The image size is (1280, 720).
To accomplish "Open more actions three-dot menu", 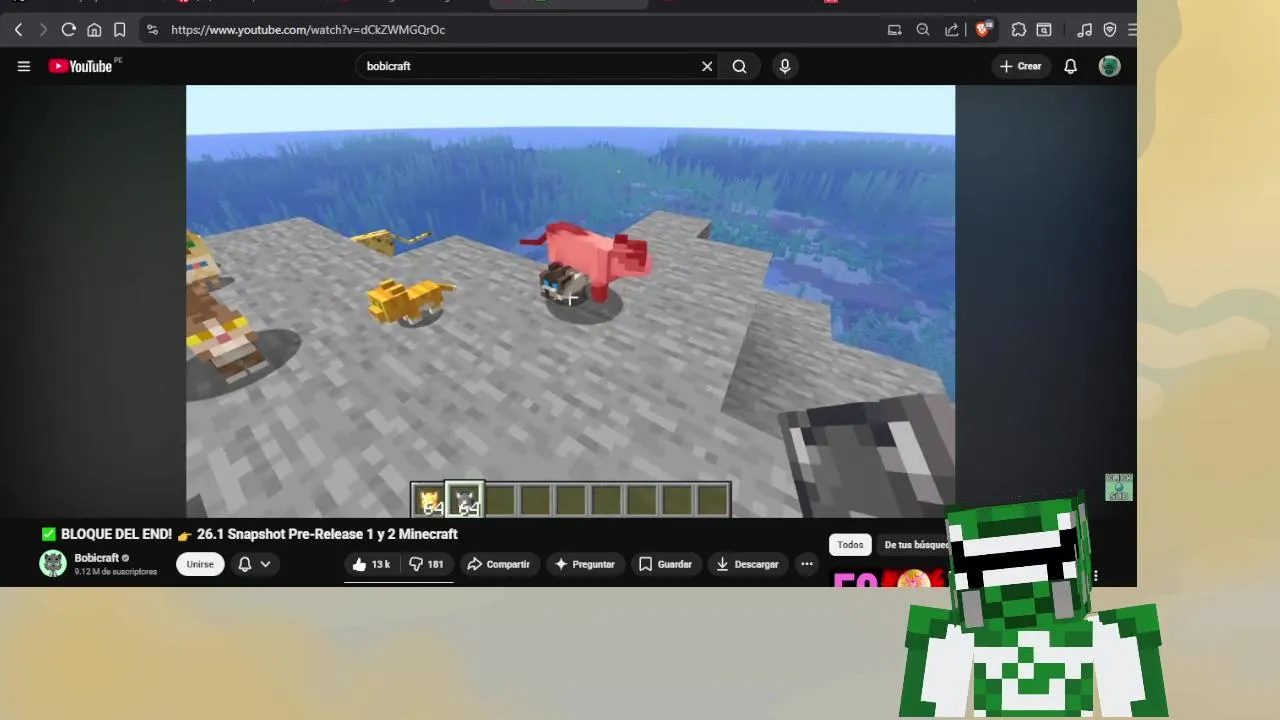I will coord(807,564).
